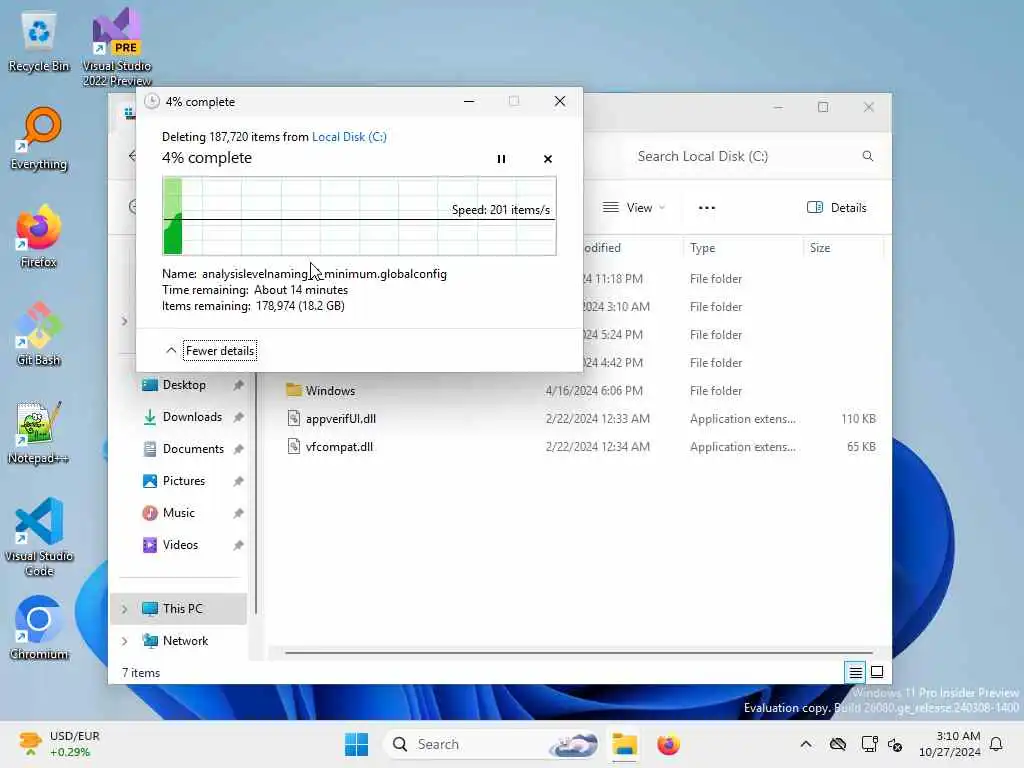Unpin Documents using its pin icon

click(x=238, y=449)
